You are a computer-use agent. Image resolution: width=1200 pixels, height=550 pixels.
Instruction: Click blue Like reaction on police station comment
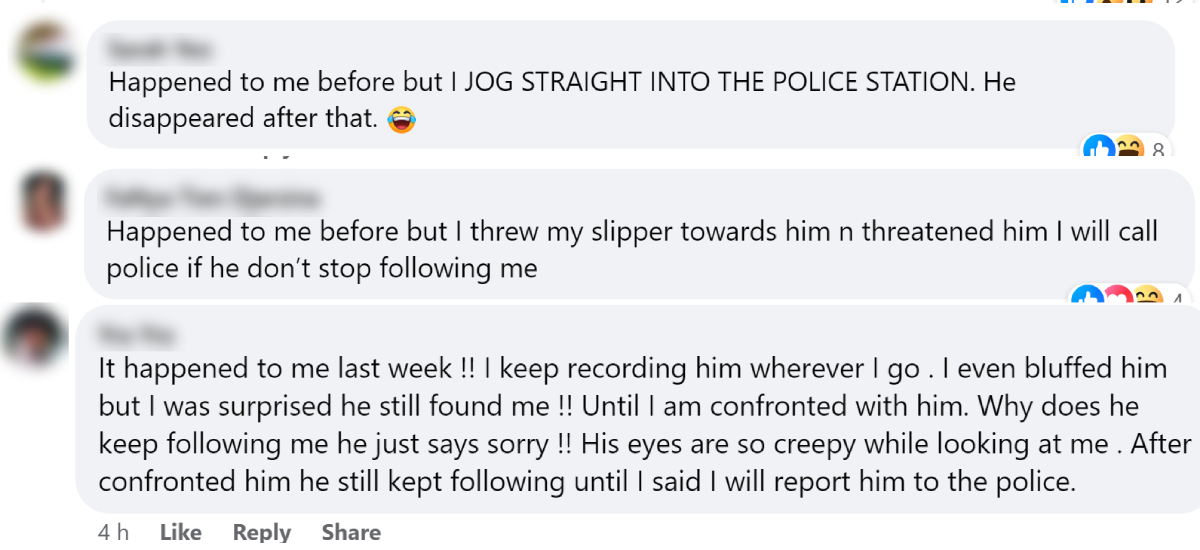pyautogui.click(x=1098, y=149)
